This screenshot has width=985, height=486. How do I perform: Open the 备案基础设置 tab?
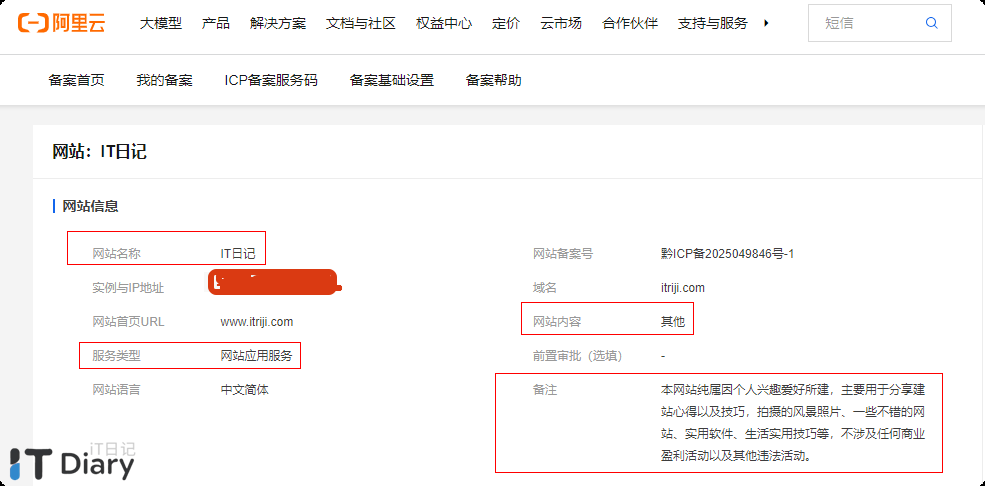[391, 80]
